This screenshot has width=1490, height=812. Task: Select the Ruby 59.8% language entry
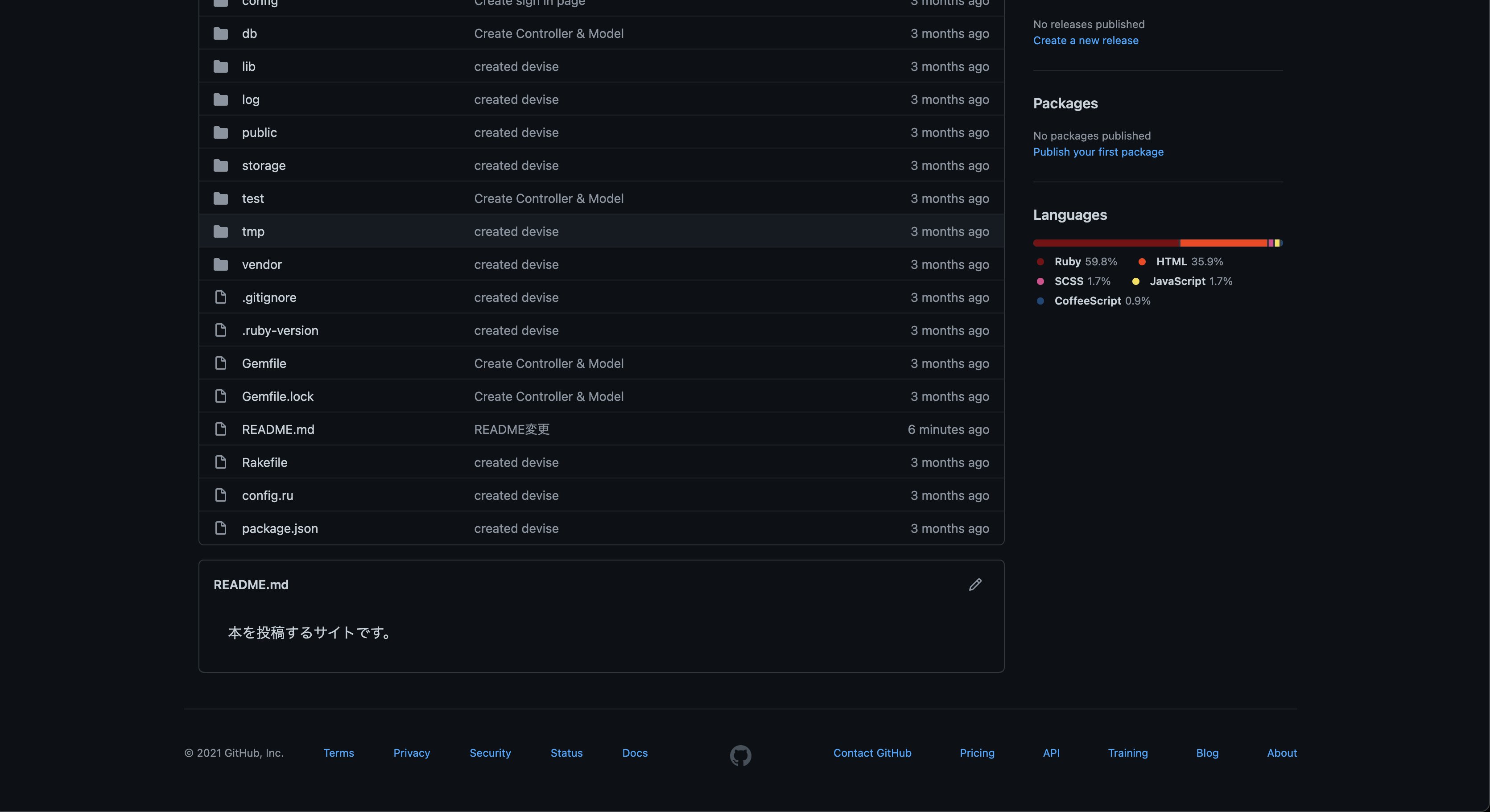coord(1085,261)
